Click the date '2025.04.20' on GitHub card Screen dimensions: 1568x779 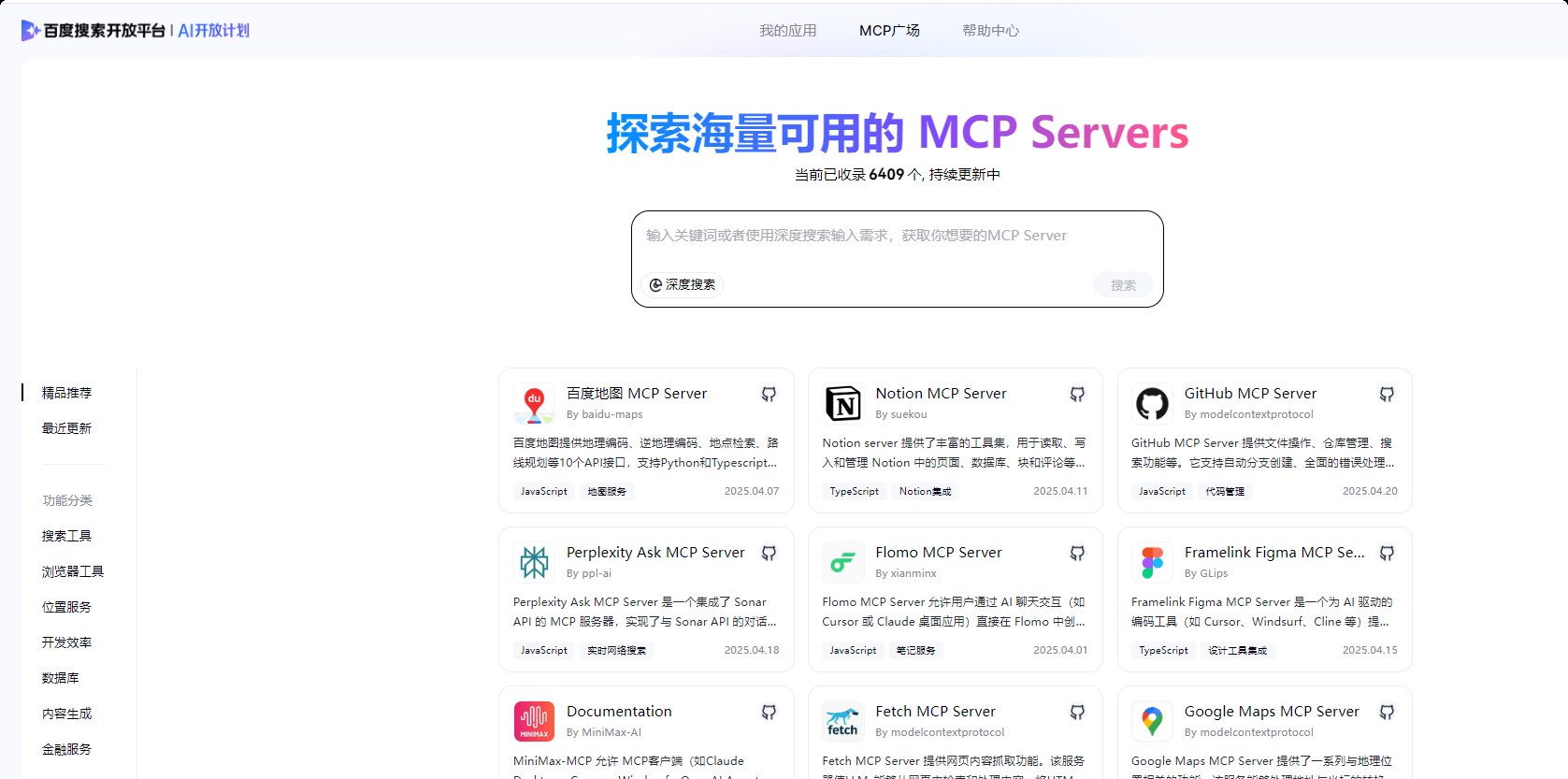tap(1370, 491)
